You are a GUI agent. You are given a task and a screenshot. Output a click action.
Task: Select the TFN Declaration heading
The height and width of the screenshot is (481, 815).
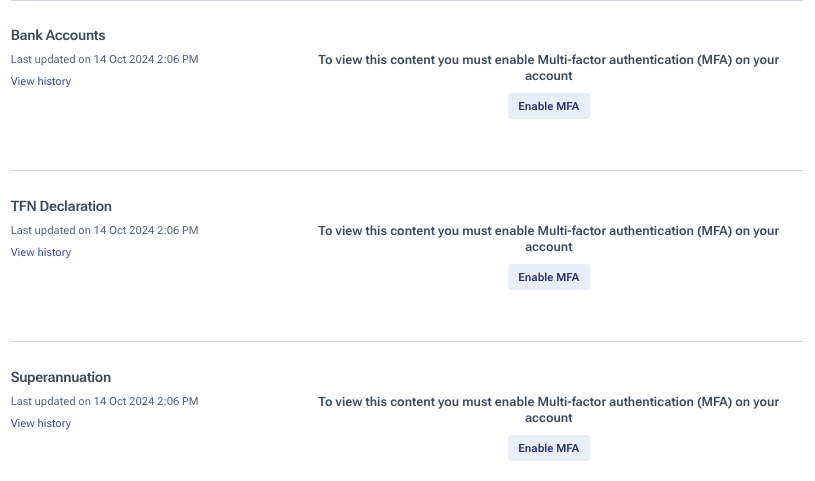pyautogui.click(x=61, y=206)
